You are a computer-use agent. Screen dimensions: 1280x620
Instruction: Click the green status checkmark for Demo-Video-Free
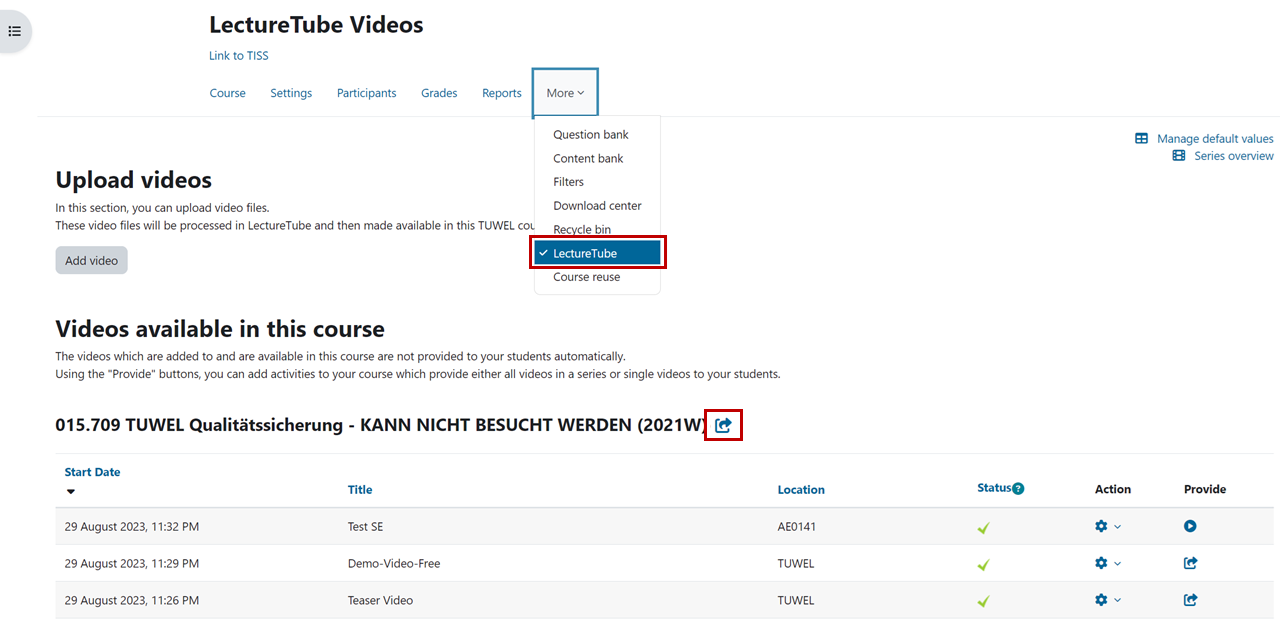pyautogui.click(x=983, y=565)
